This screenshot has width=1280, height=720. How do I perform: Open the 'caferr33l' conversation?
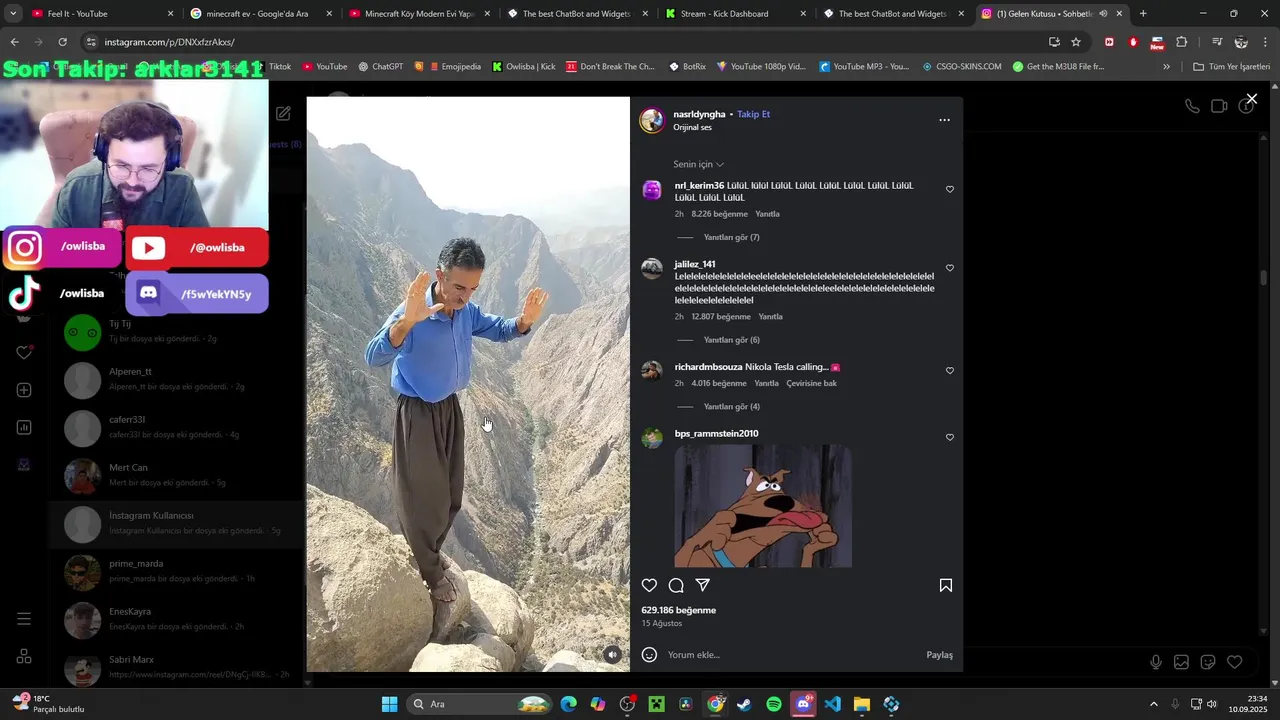[x=176, y=427]
